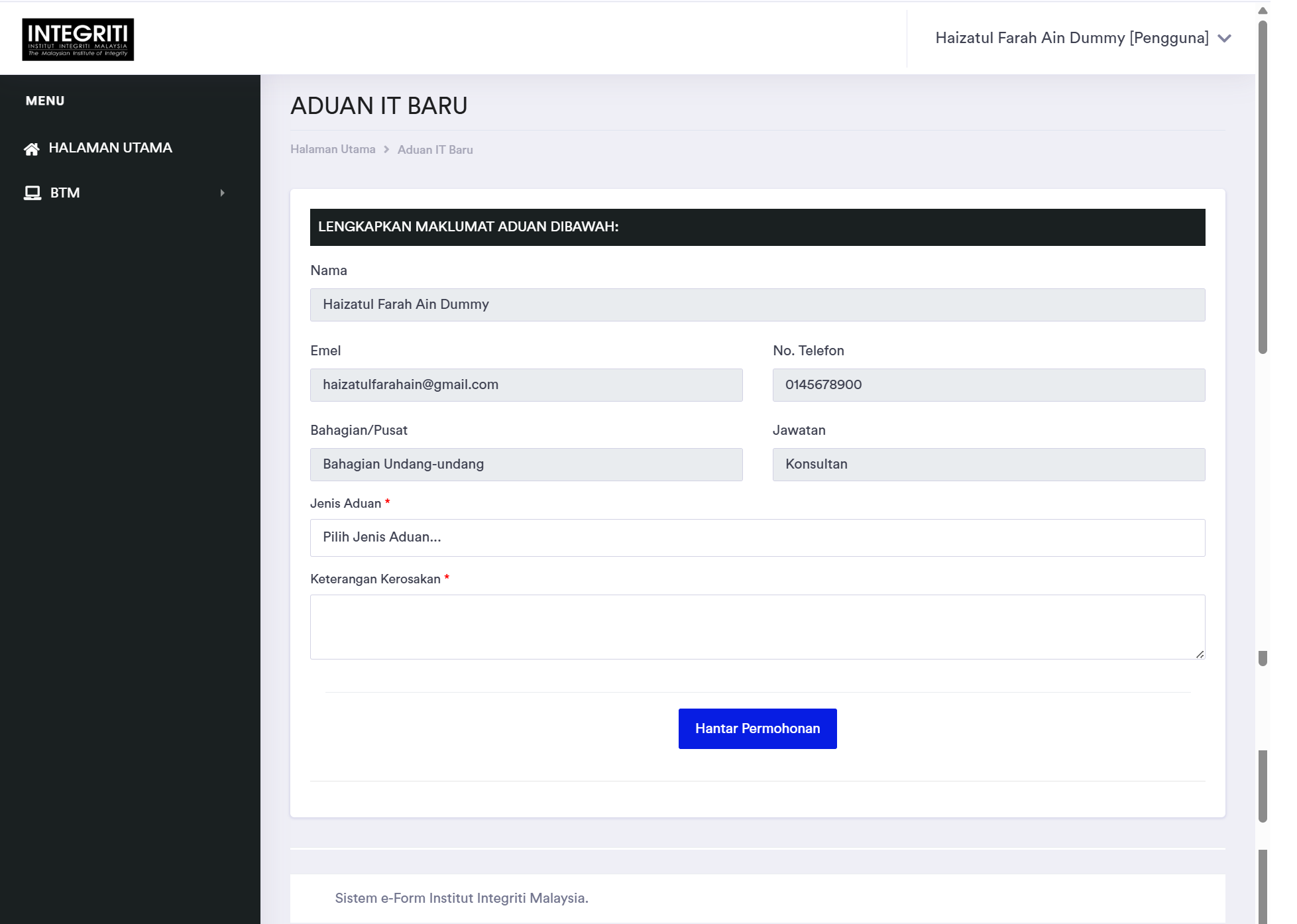Click Hantar Permohonan button
This screenshot has height=924, width=1297.
(x=757, y=728)
